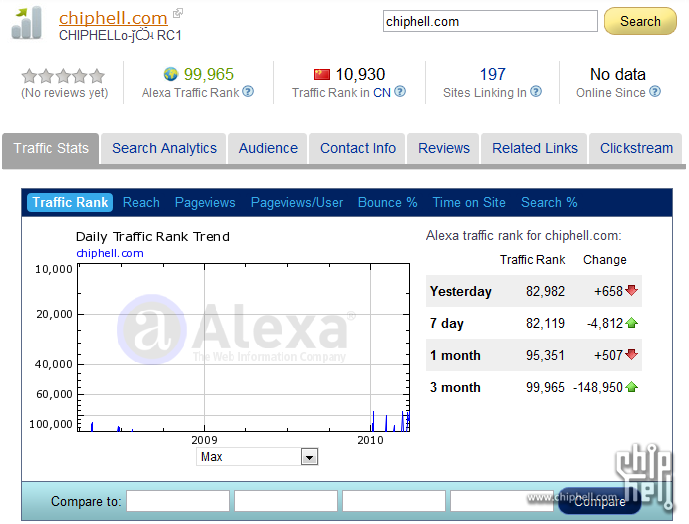The width and height of the screenshot is (689, 524).
Task: Open the Related Links tab
Action: coord(534,149)
